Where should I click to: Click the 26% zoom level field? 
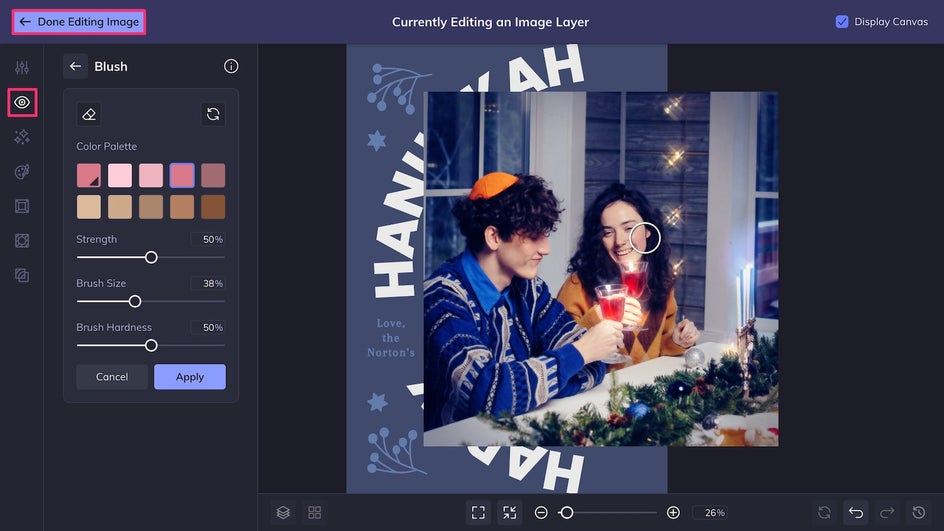pyautogui.click(x=710, y=512)
